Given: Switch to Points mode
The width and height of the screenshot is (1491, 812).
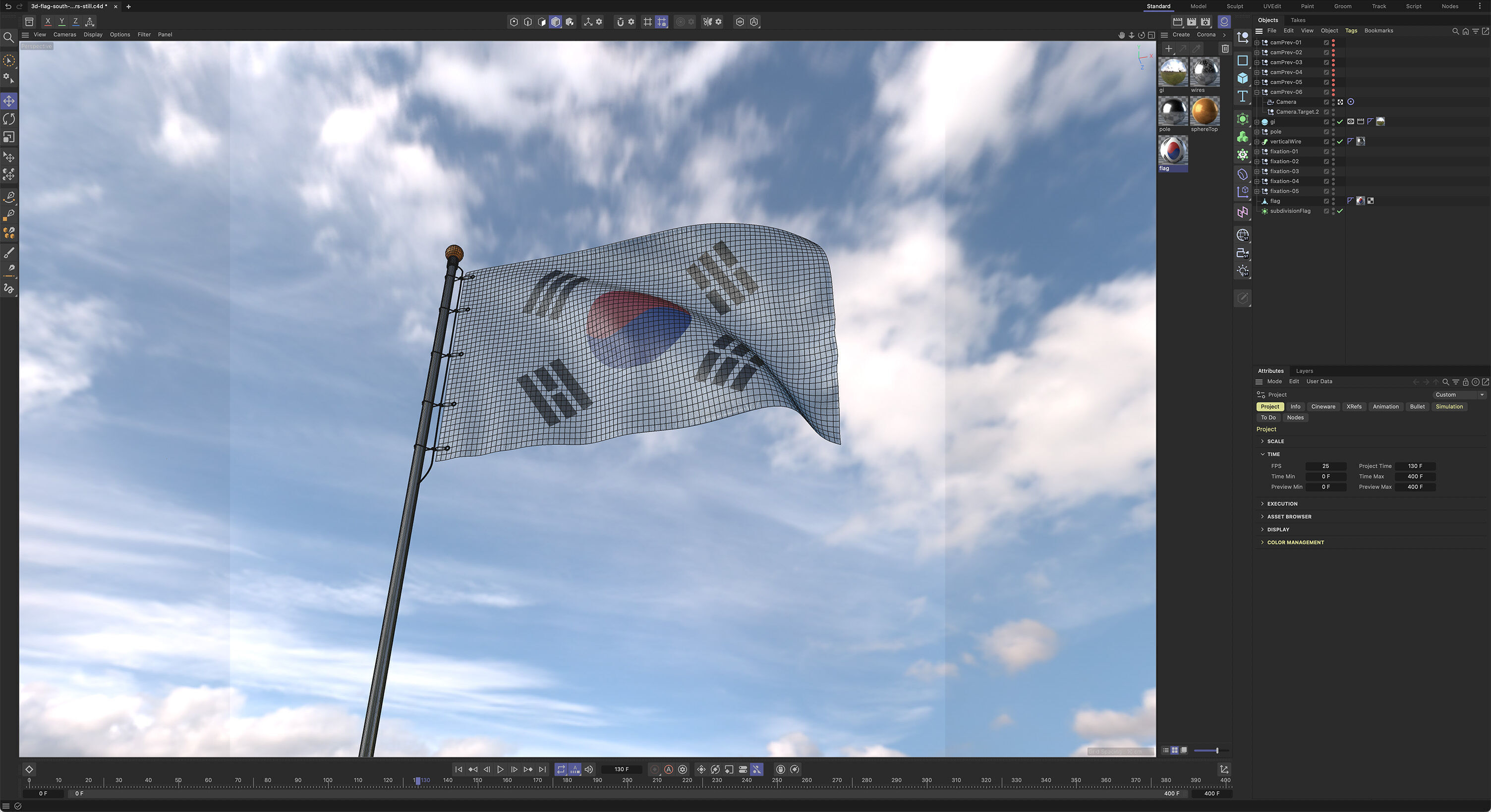Looking at the screenshot, I should tap(514, 22).
